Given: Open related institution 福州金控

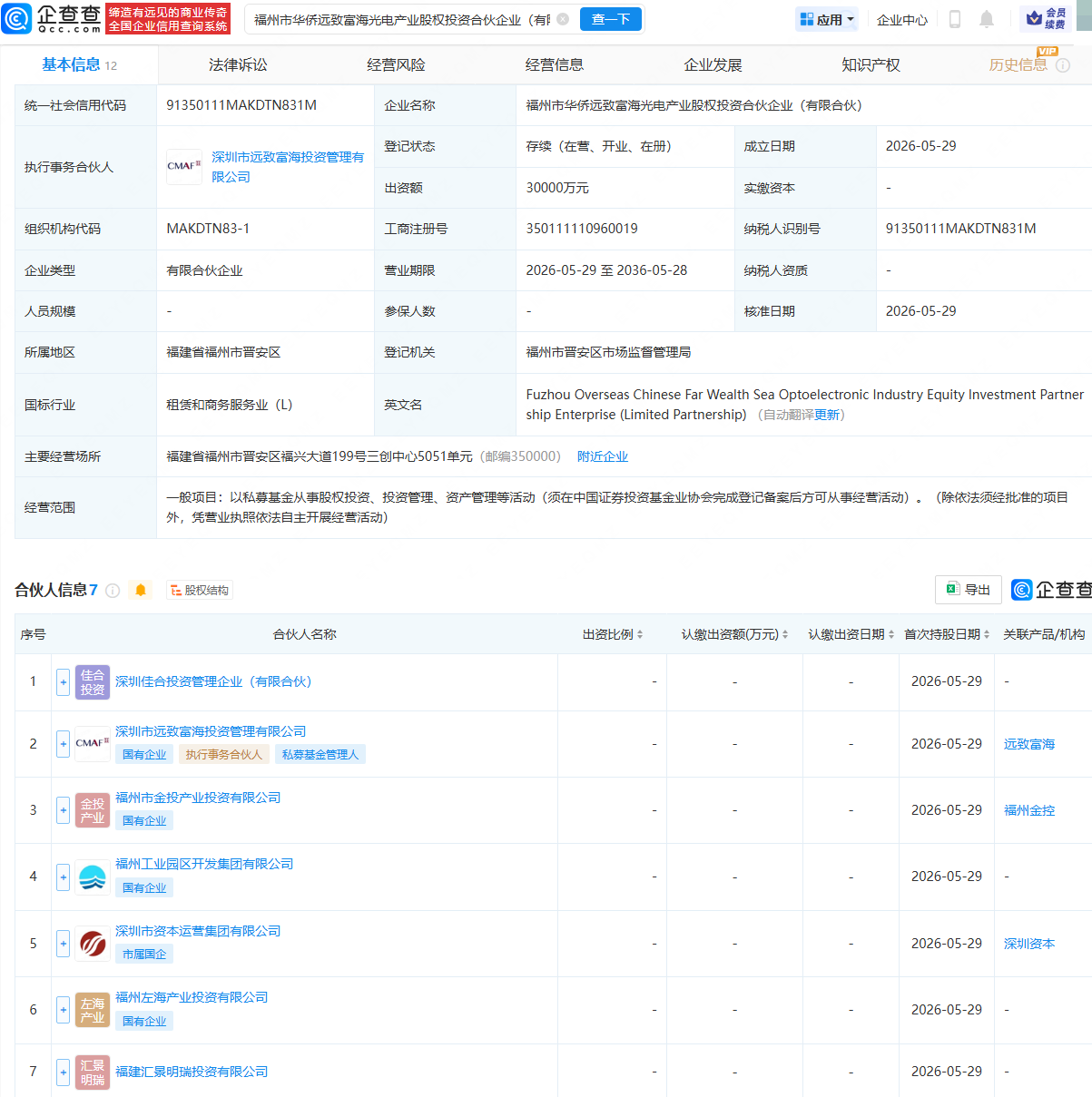Looking at the screenshot, I should click(1029, 810).
